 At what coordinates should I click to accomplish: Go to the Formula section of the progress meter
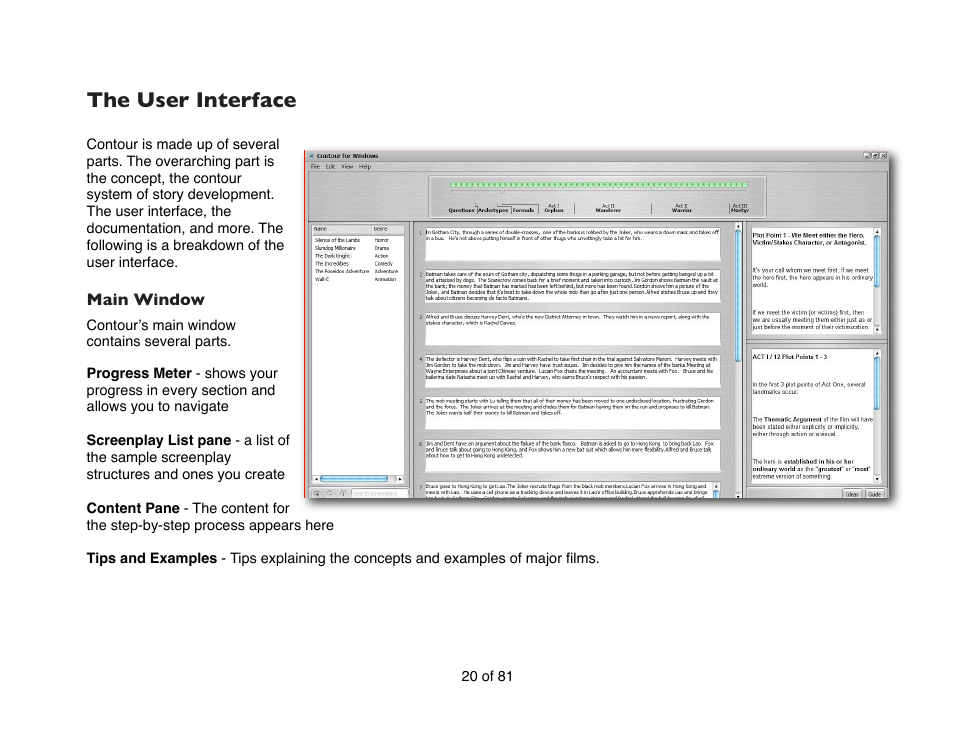point(523,210)
